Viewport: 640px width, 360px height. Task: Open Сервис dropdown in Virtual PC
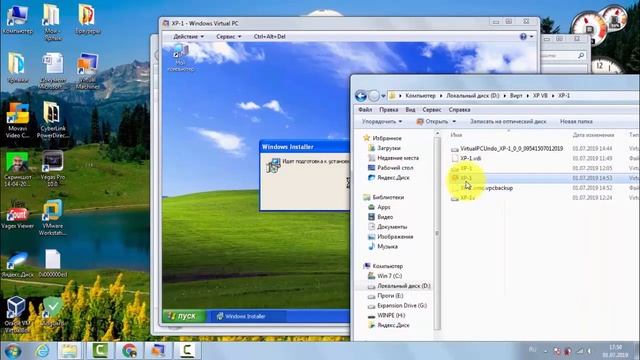pyautogui.click(x=229, y=36)
